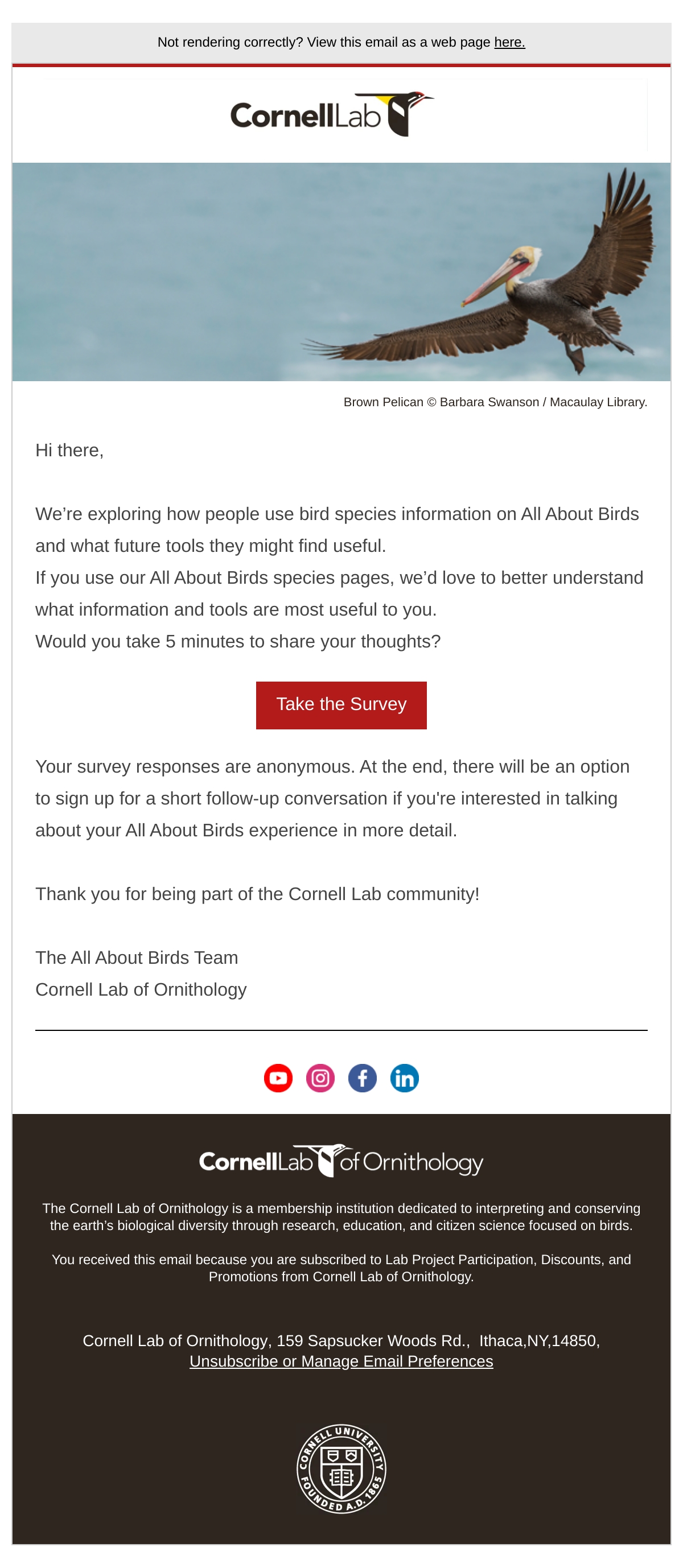Click Unsubscribe or Manage Email Preferences

tap(341, 1361)
